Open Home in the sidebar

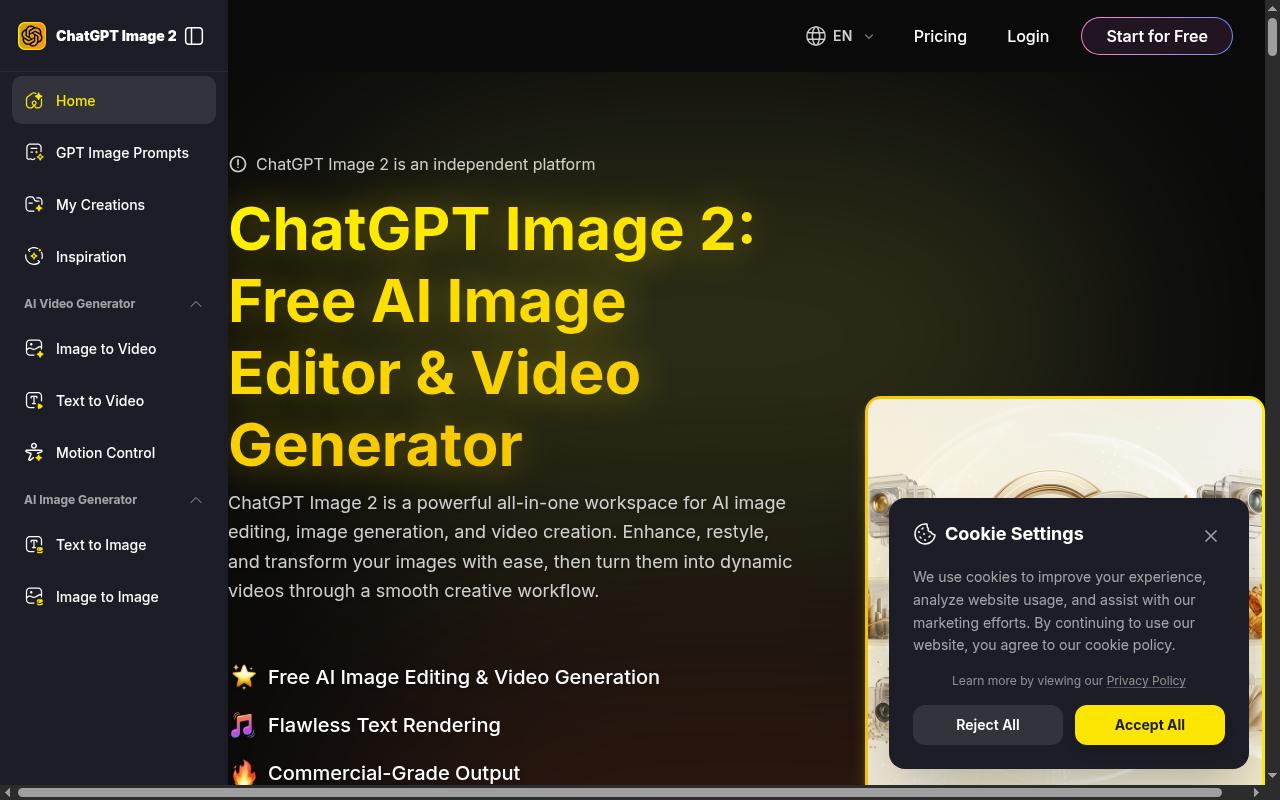(x=114, y=101)
